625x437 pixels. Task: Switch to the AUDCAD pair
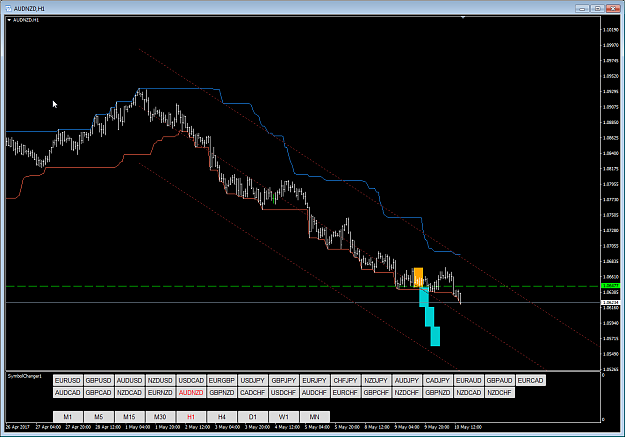pyautogui.click(x=68, y=393)
